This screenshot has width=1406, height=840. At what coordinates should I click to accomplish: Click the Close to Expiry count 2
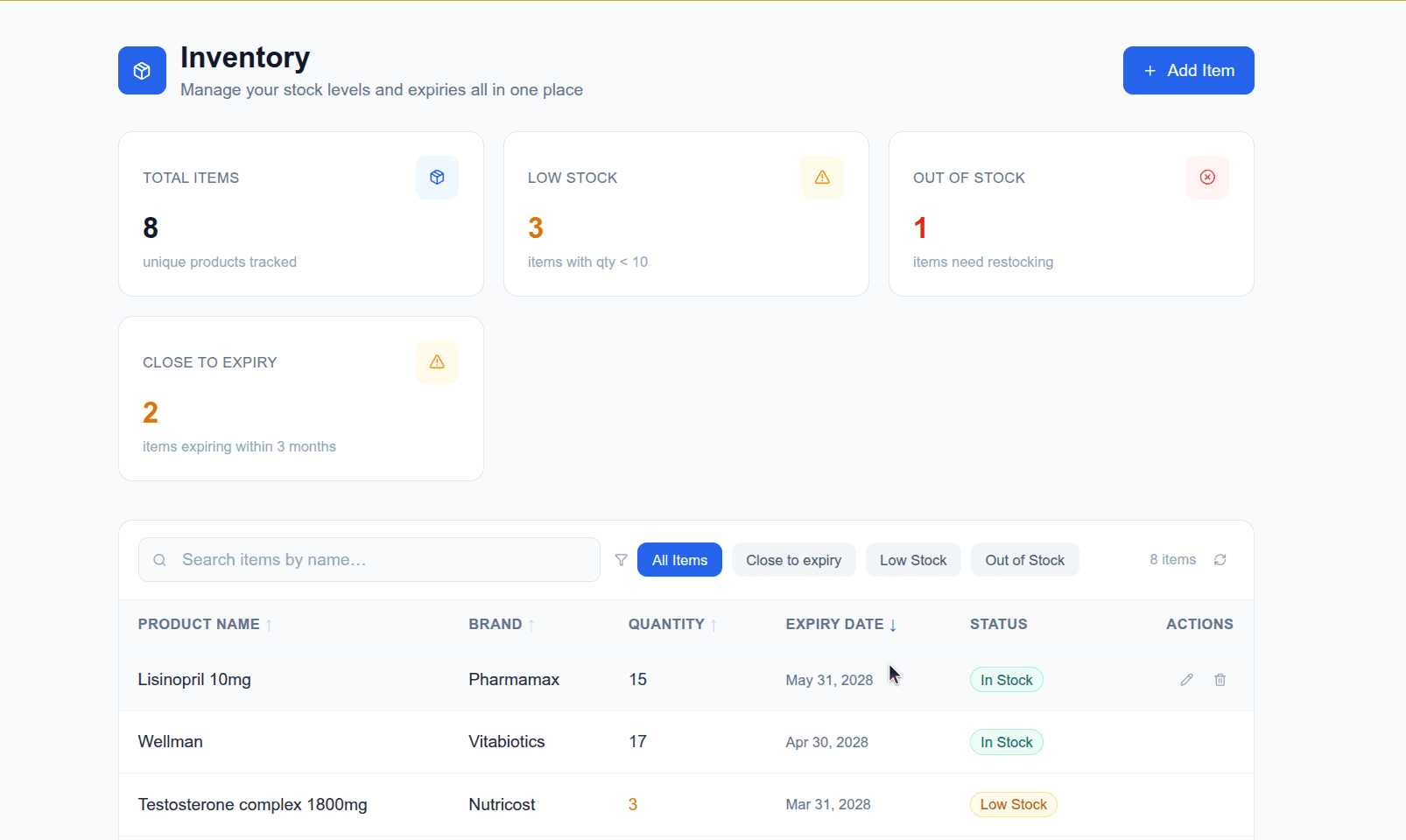pyautogui.click(x=151, y=413)
